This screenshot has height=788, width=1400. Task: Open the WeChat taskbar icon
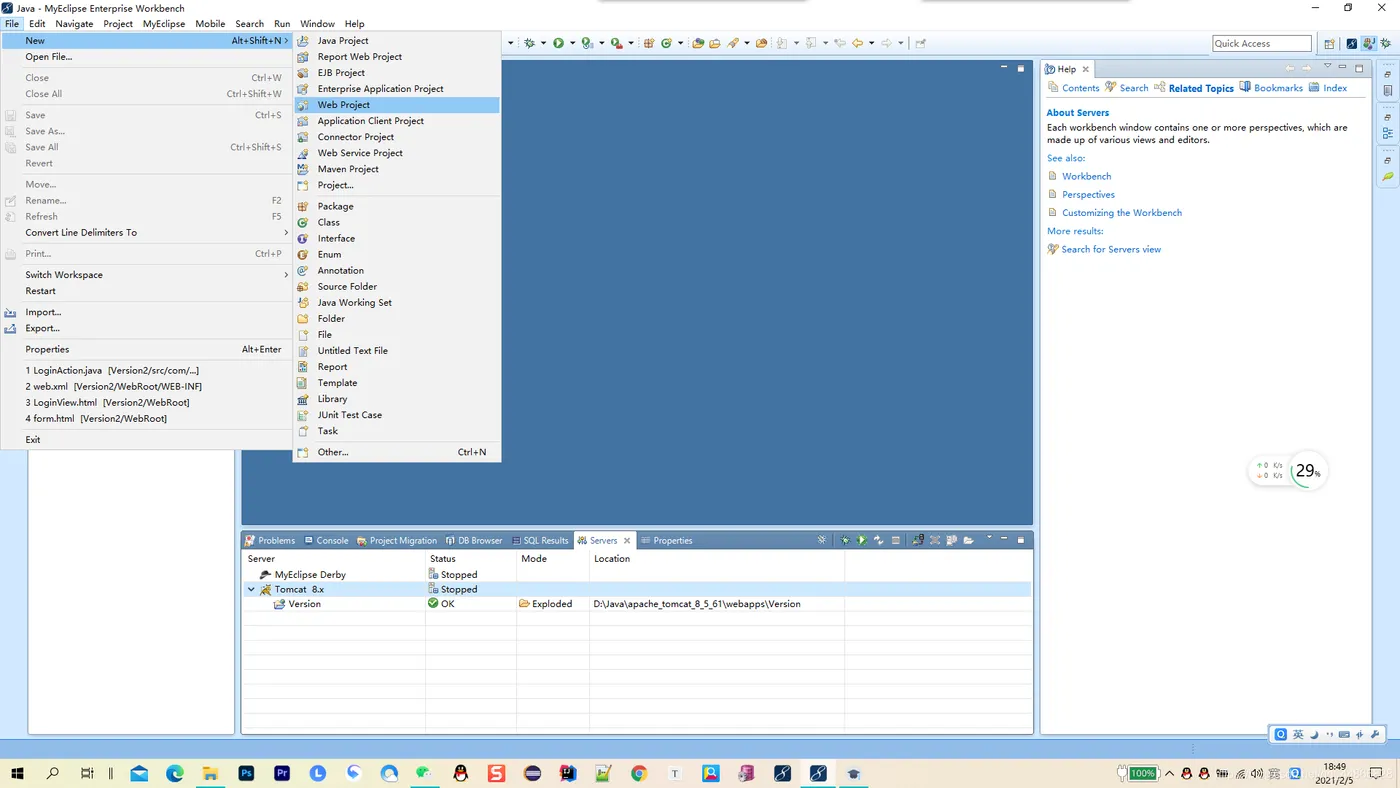(x=424, y=773)
